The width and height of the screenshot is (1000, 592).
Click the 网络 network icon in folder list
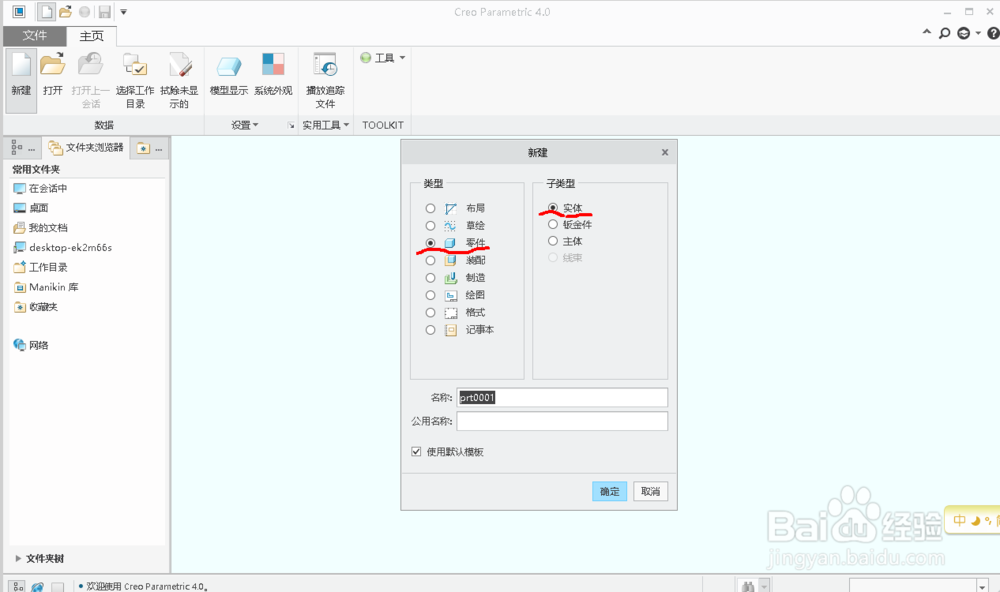click(x=20, y=344)
